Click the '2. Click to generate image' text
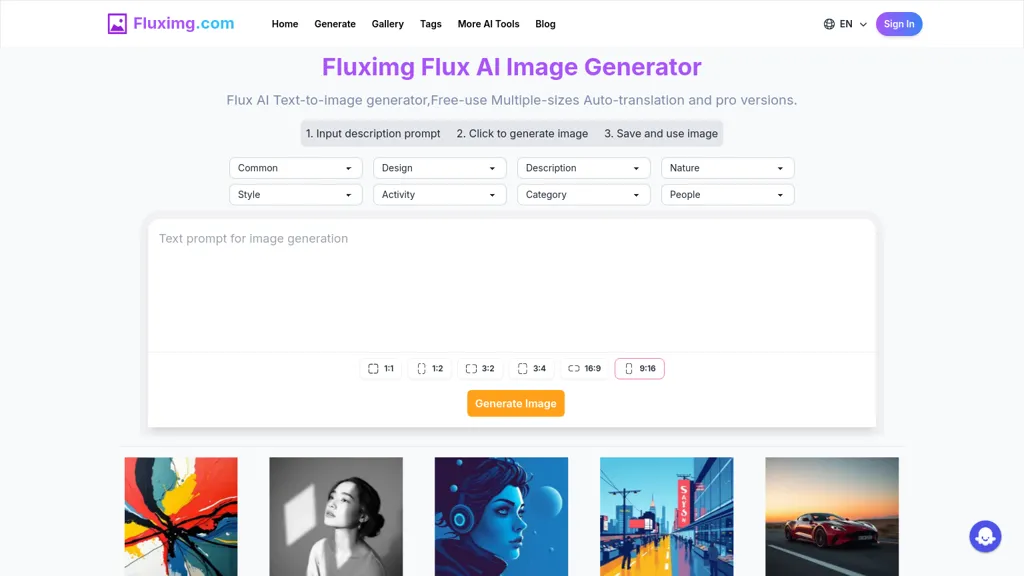 click(522, 133)
